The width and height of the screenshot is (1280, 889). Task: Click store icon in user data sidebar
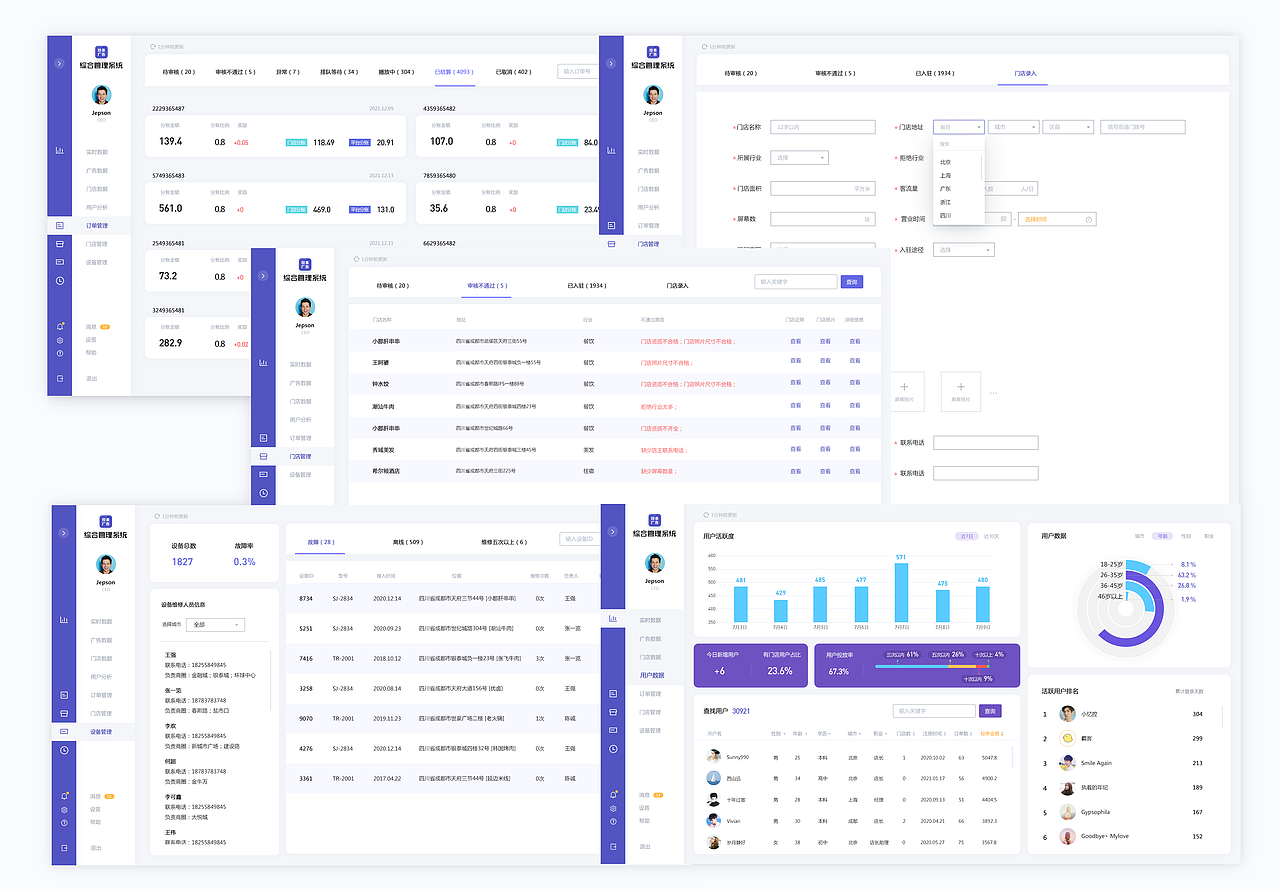tap(612, 712)
